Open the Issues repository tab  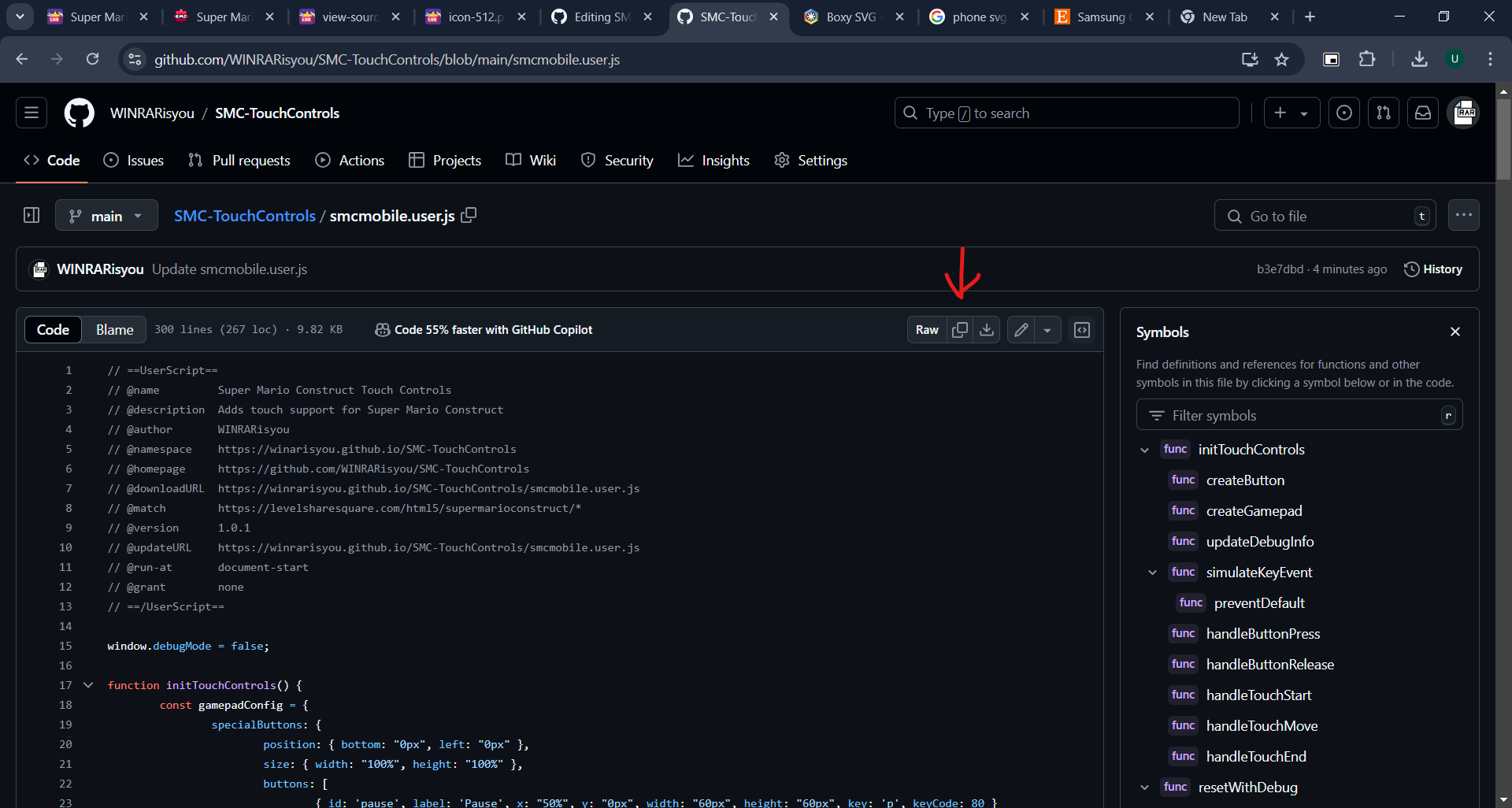pos(134,160)
